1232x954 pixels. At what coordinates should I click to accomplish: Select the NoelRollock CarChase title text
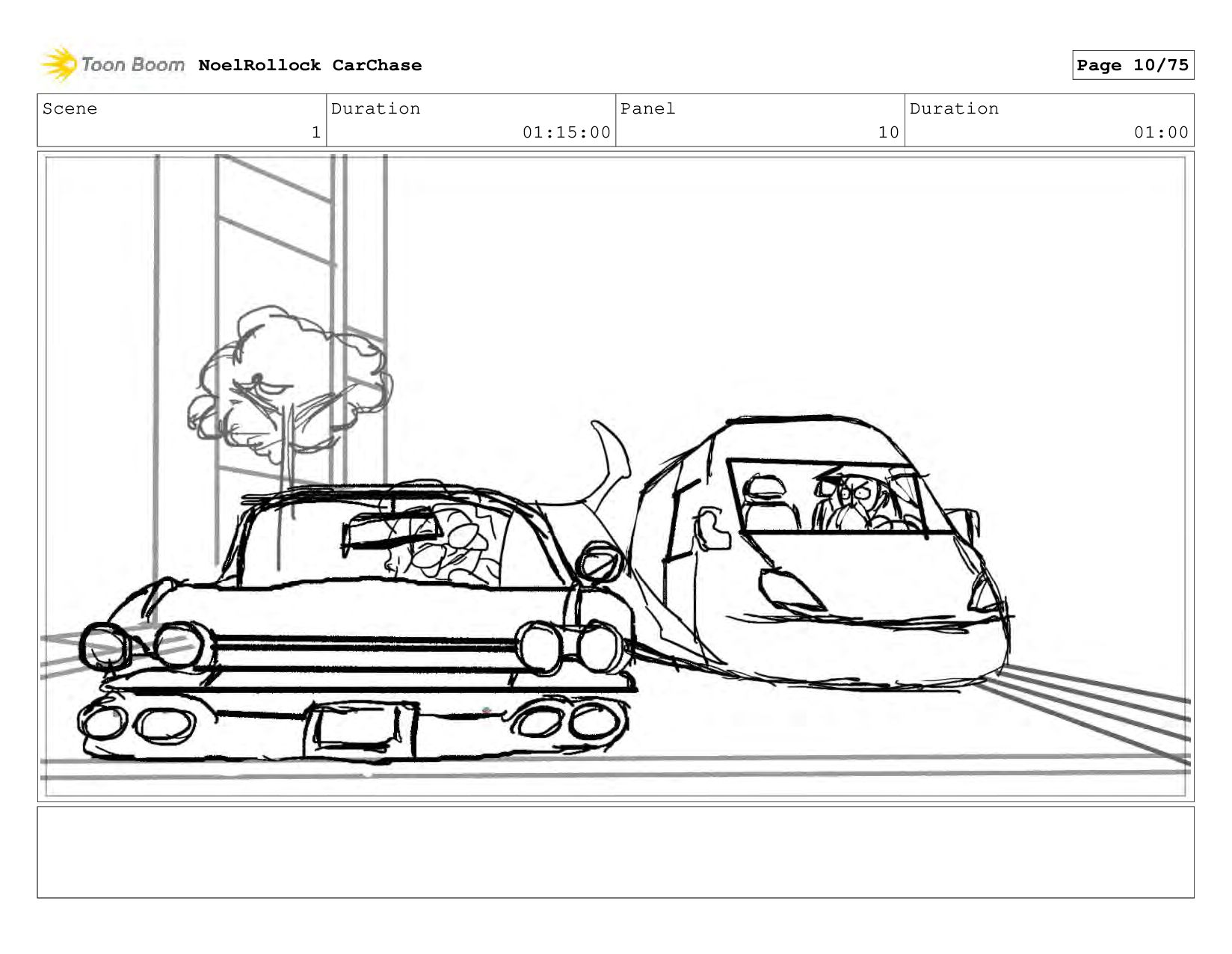pos(309,65)
